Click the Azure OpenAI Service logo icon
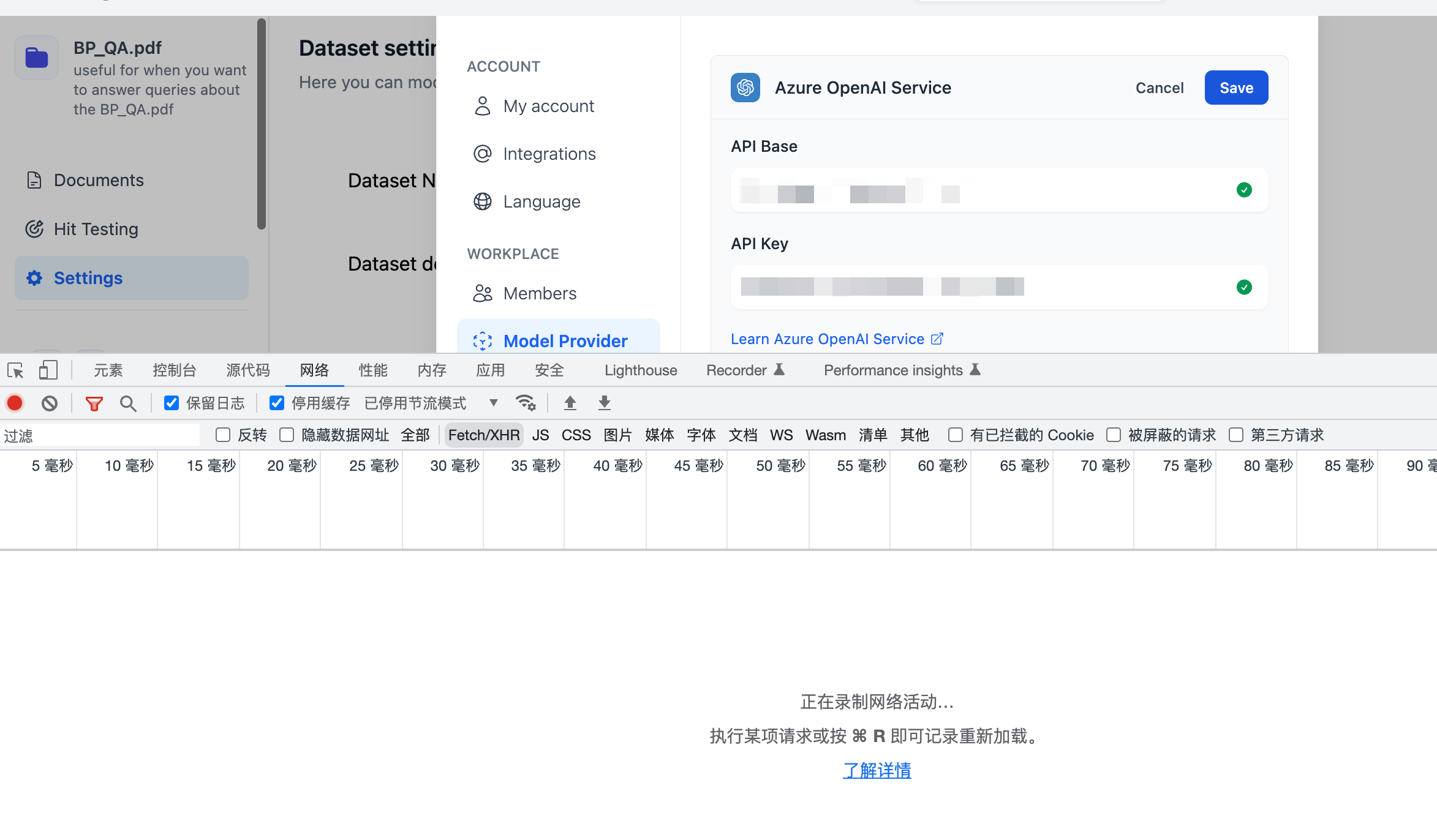Image resolution: width=1437 pixels, height=840 pixels. (x=745, y=88)
